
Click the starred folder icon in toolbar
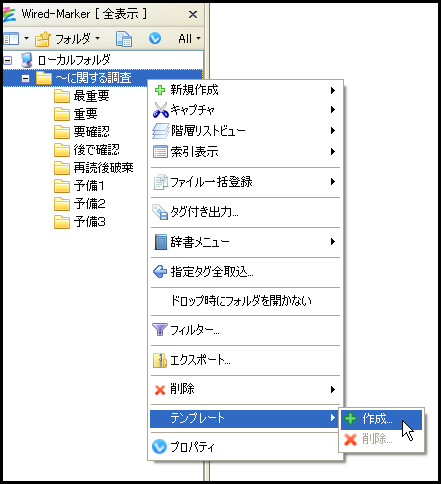pos(43,39)
